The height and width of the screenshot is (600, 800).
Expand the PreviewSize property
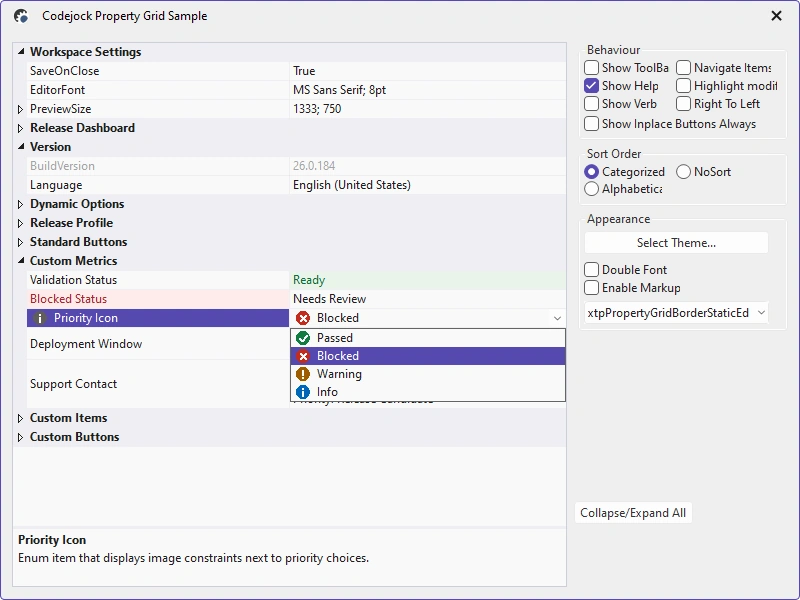tap(20, 109)
